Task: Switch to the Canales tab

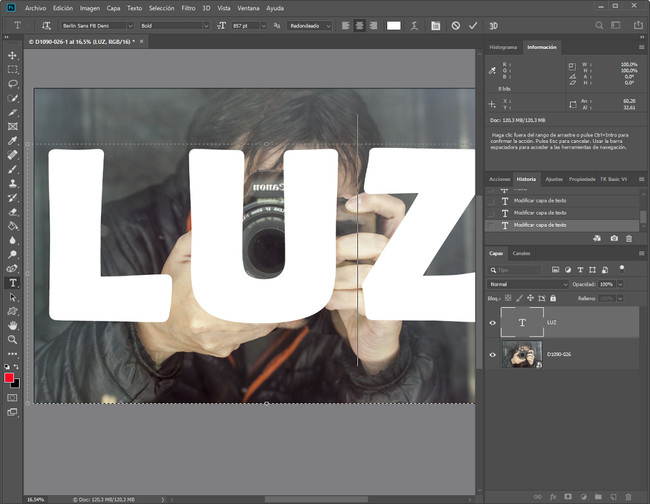Action: click(x=521, y=253)
